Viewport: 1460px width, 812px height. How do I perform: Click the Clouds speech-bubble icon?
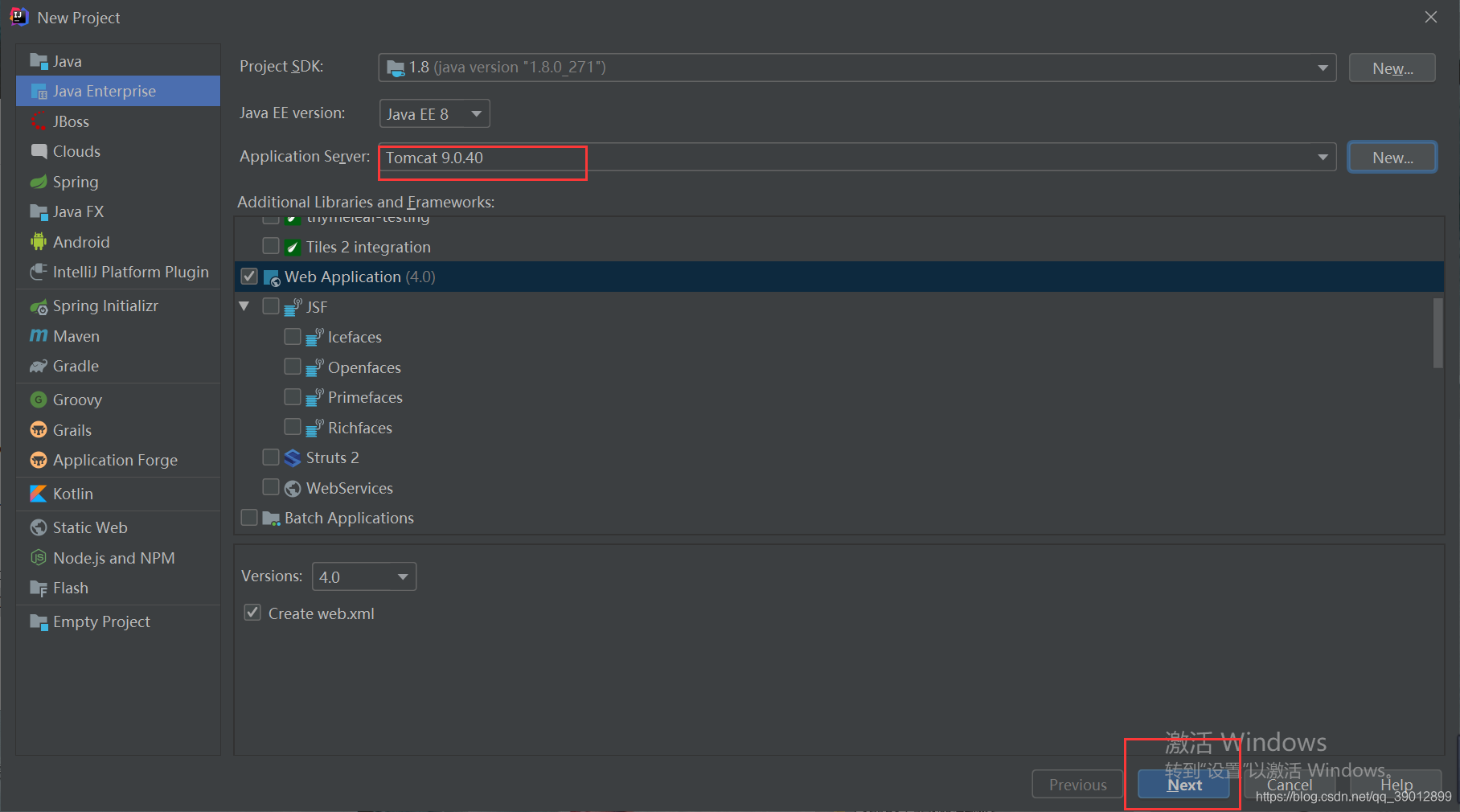pyautogui.click(x=39, y=151)
